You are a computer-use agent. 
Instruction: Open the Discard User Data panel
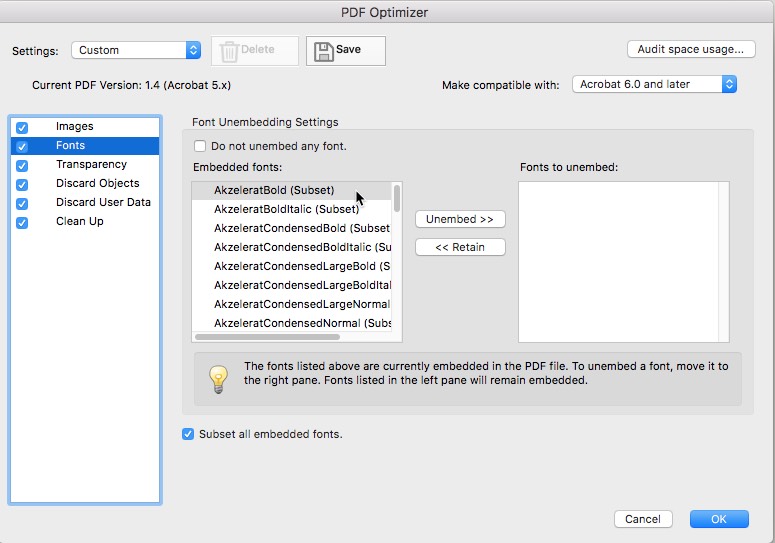tap(103, 202)
